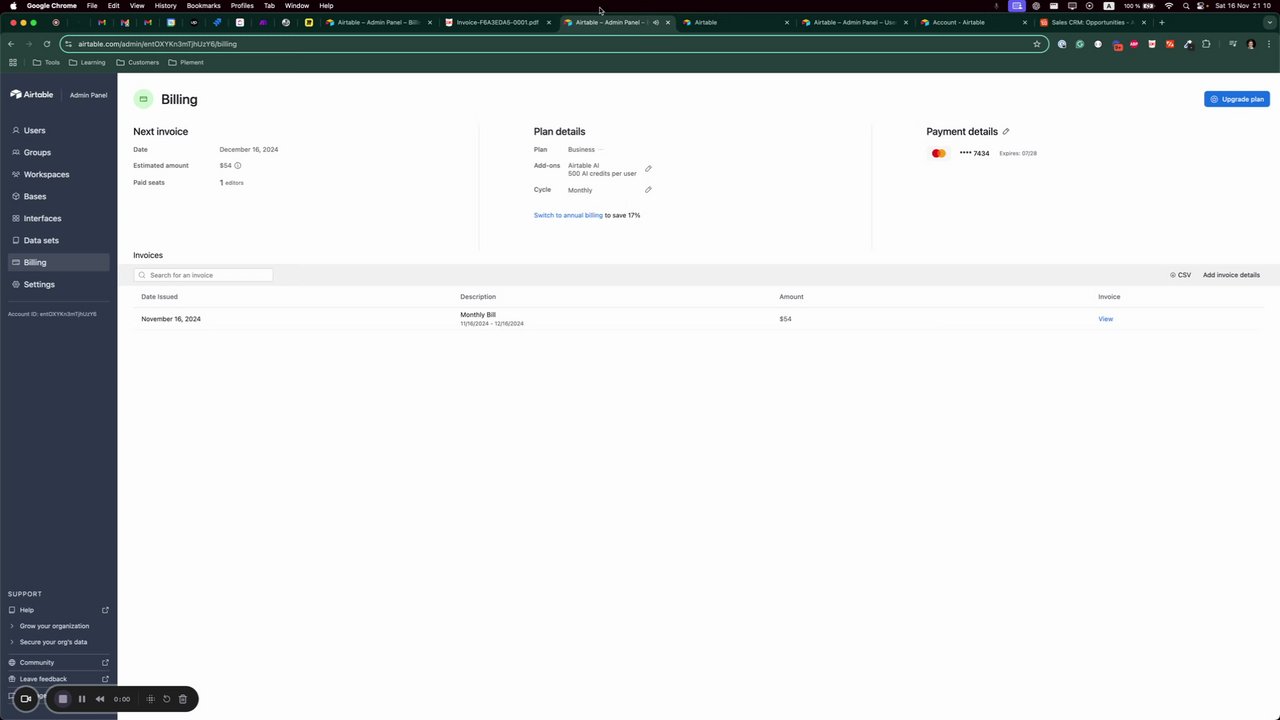1280x720 pixels.
Task: Mute the audio on the active tab
Action: coord(656,22)
